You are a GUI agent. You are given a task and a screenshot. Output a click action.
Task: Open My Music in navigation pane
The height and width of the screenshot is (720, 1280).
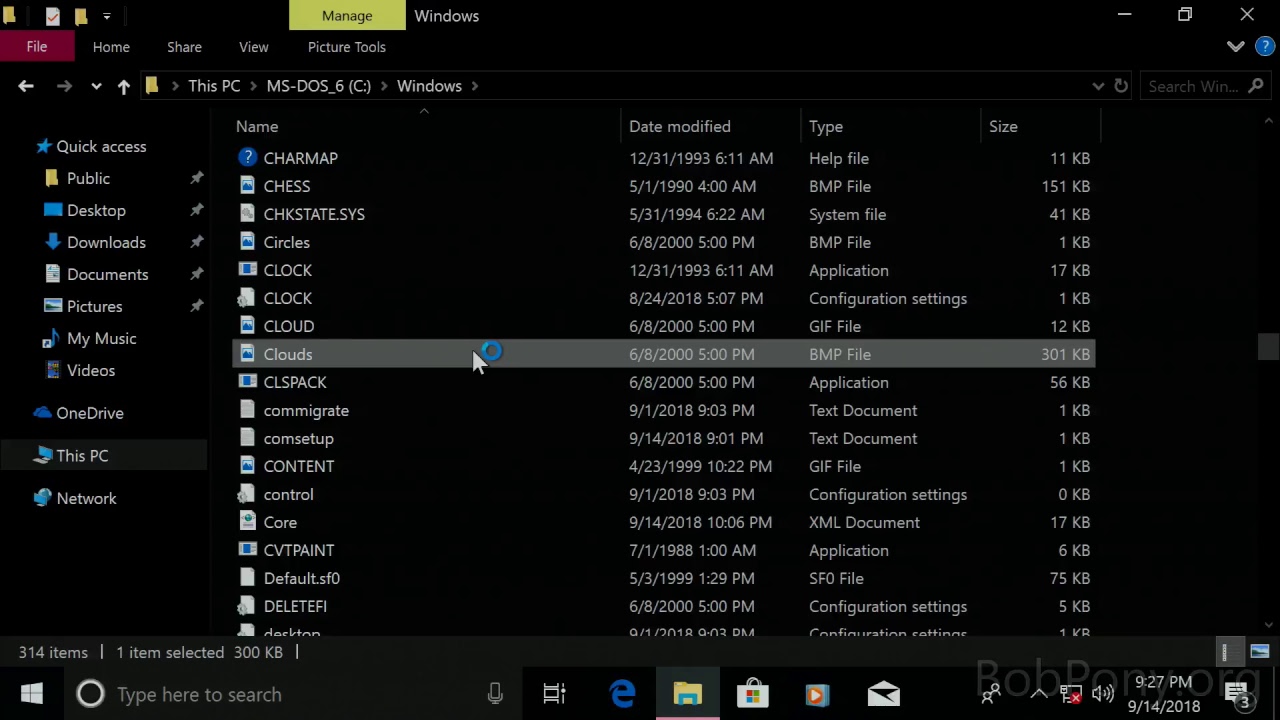click(x=101, y=338)
